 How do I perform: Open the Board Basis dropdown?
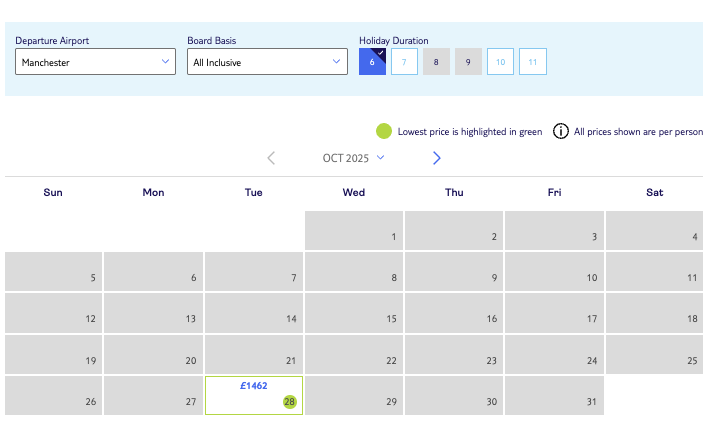click(x=267, y=62)
